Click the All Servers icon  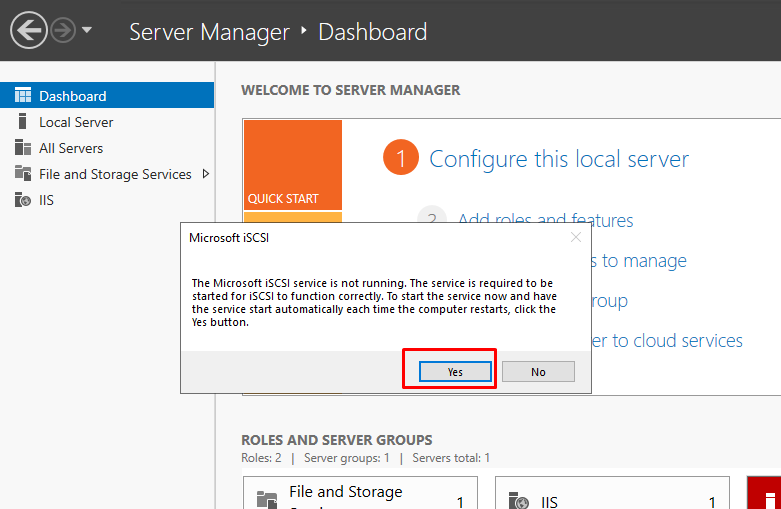pyautogui.click(x=23, y=147)
